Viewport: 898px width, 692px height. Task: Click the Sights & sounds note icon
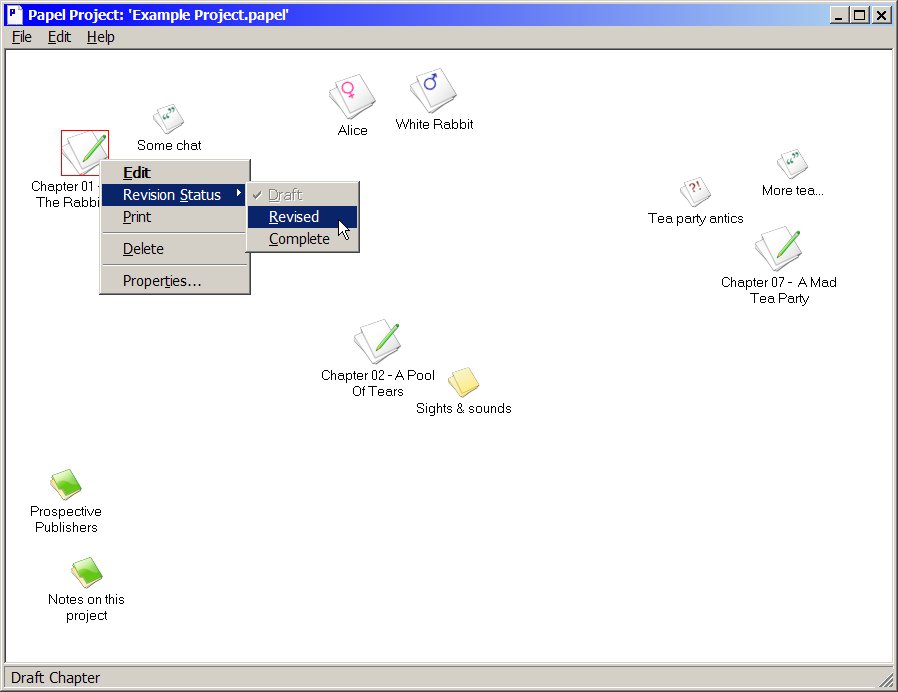click(463, 382)
